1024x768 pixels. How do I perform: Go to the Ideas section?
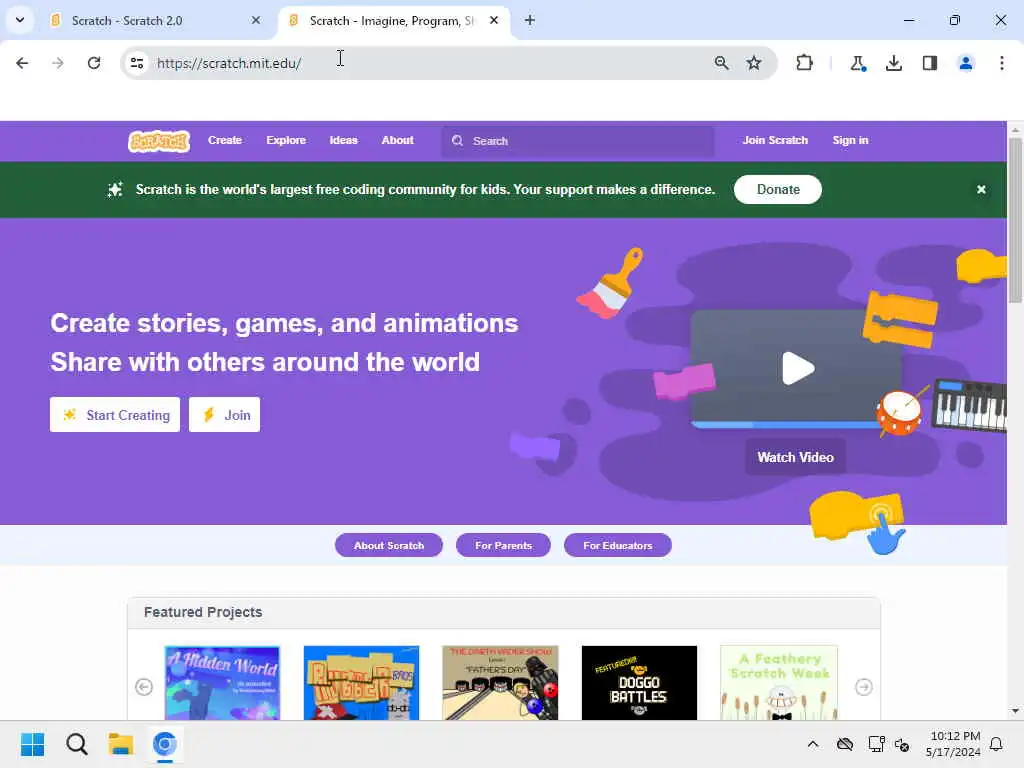(x=344, y=140)
